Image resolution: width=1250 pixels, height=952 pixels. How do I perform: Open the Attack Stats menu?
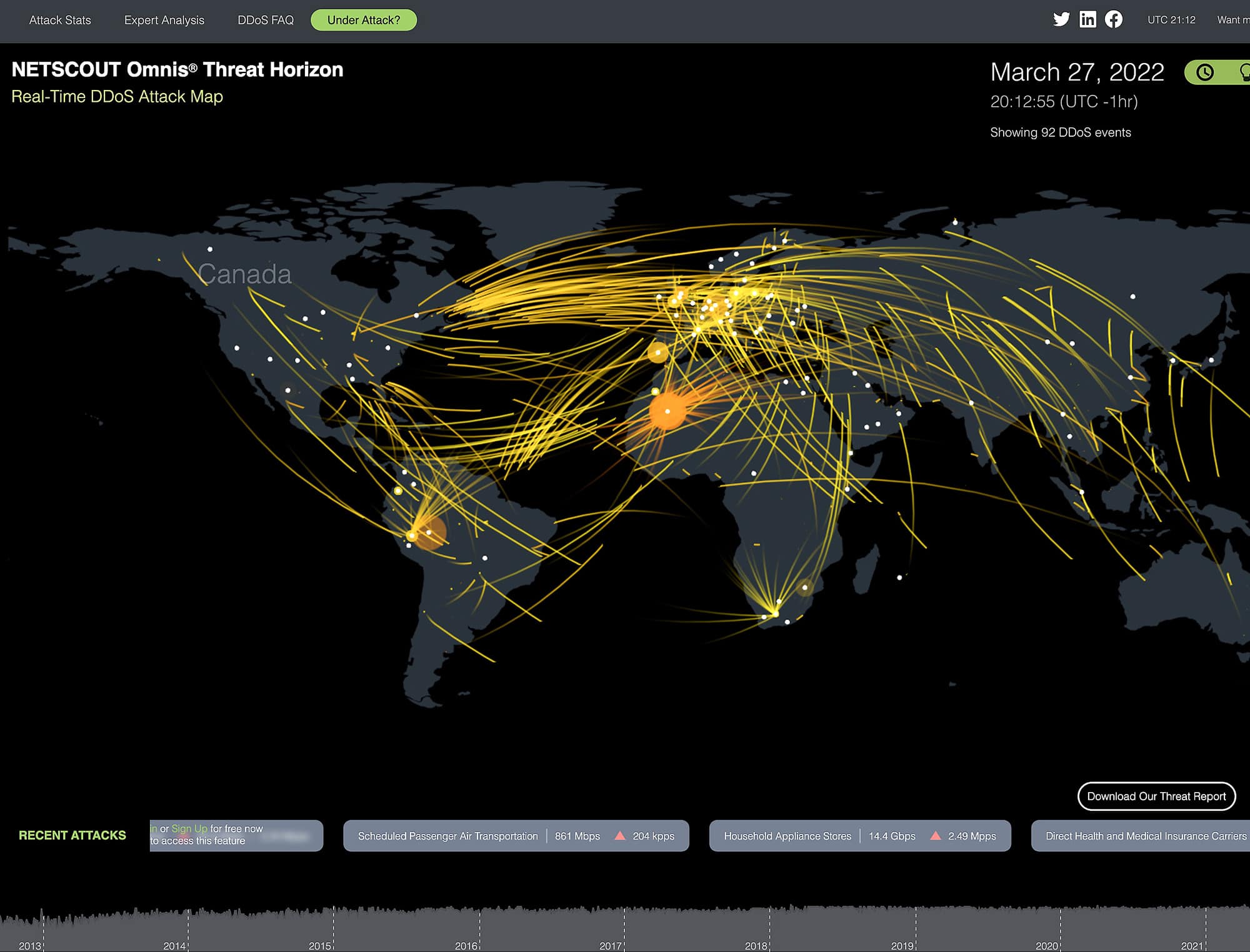coord(60,20)
